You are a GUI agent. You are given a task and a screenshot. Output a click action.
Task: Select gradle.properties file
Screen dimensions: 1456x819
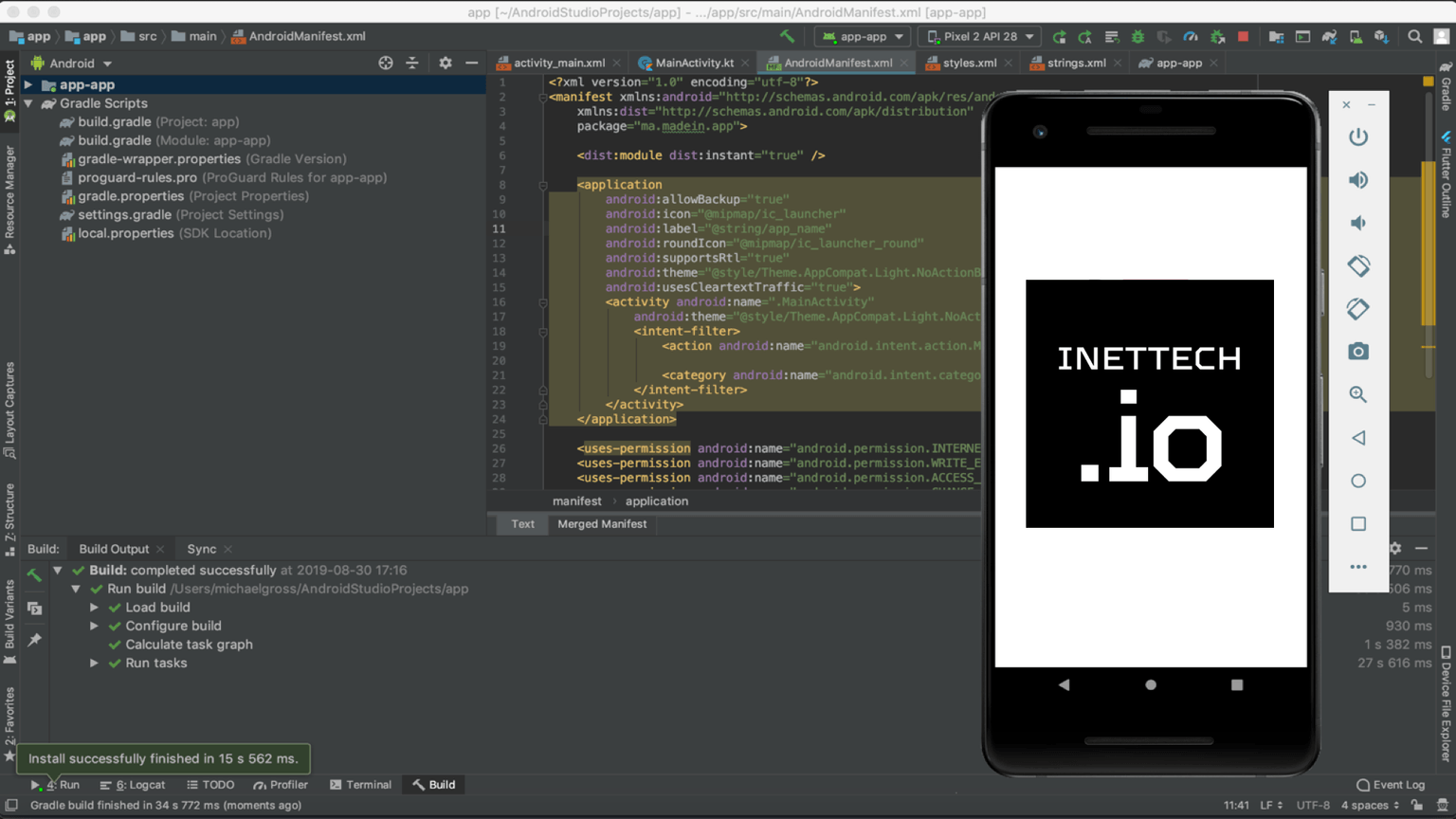pos(185,196)
